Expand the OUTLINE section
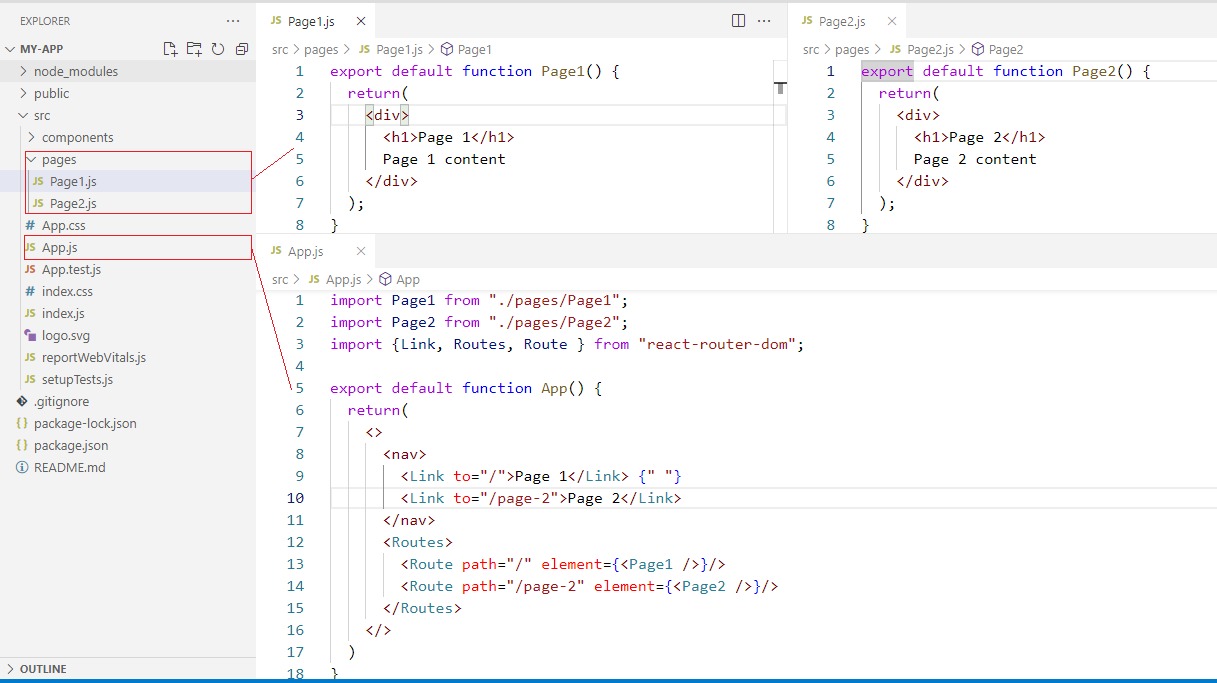 42,669
